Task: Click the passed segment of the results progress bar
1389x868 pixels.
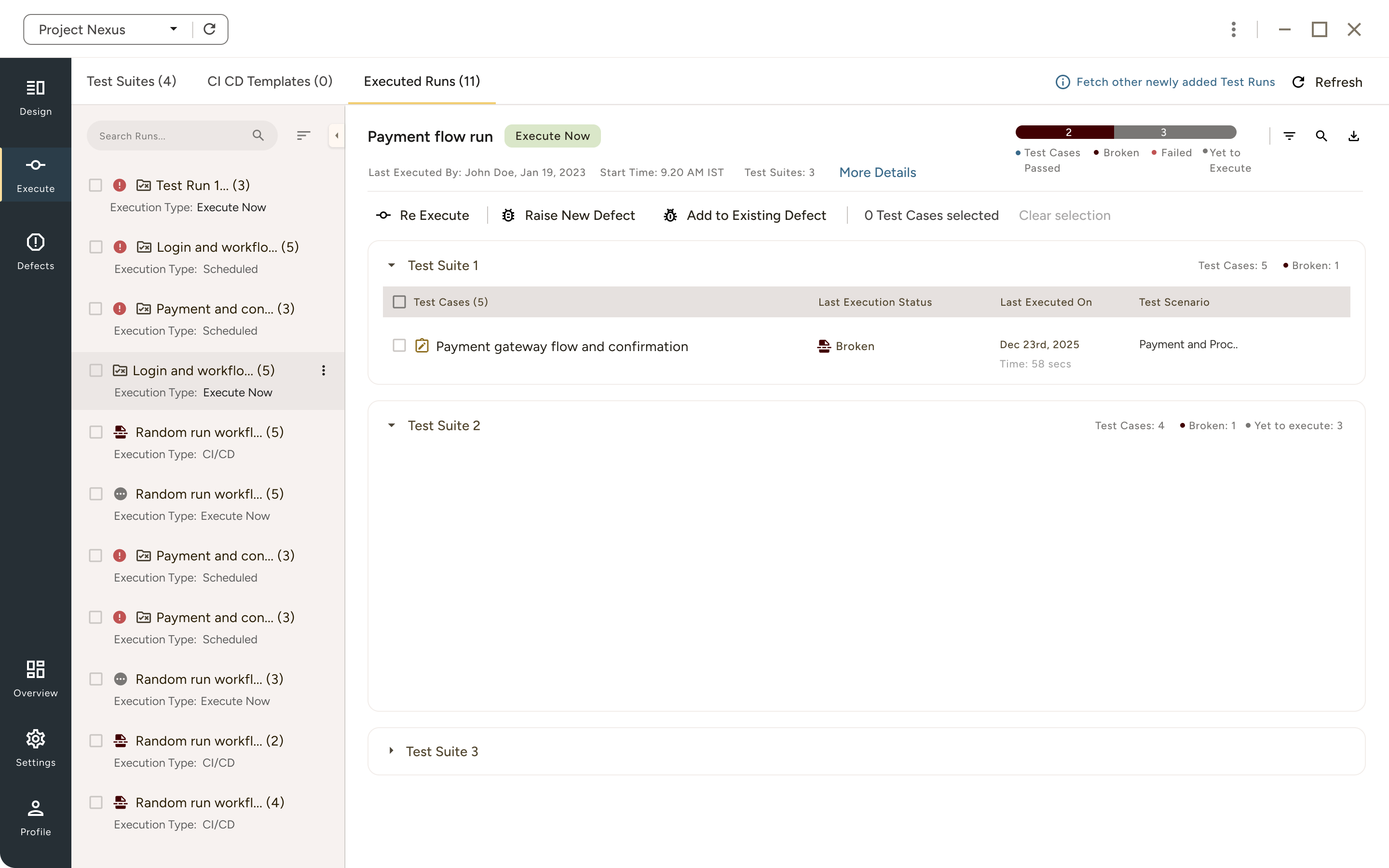Action: 1065,132
